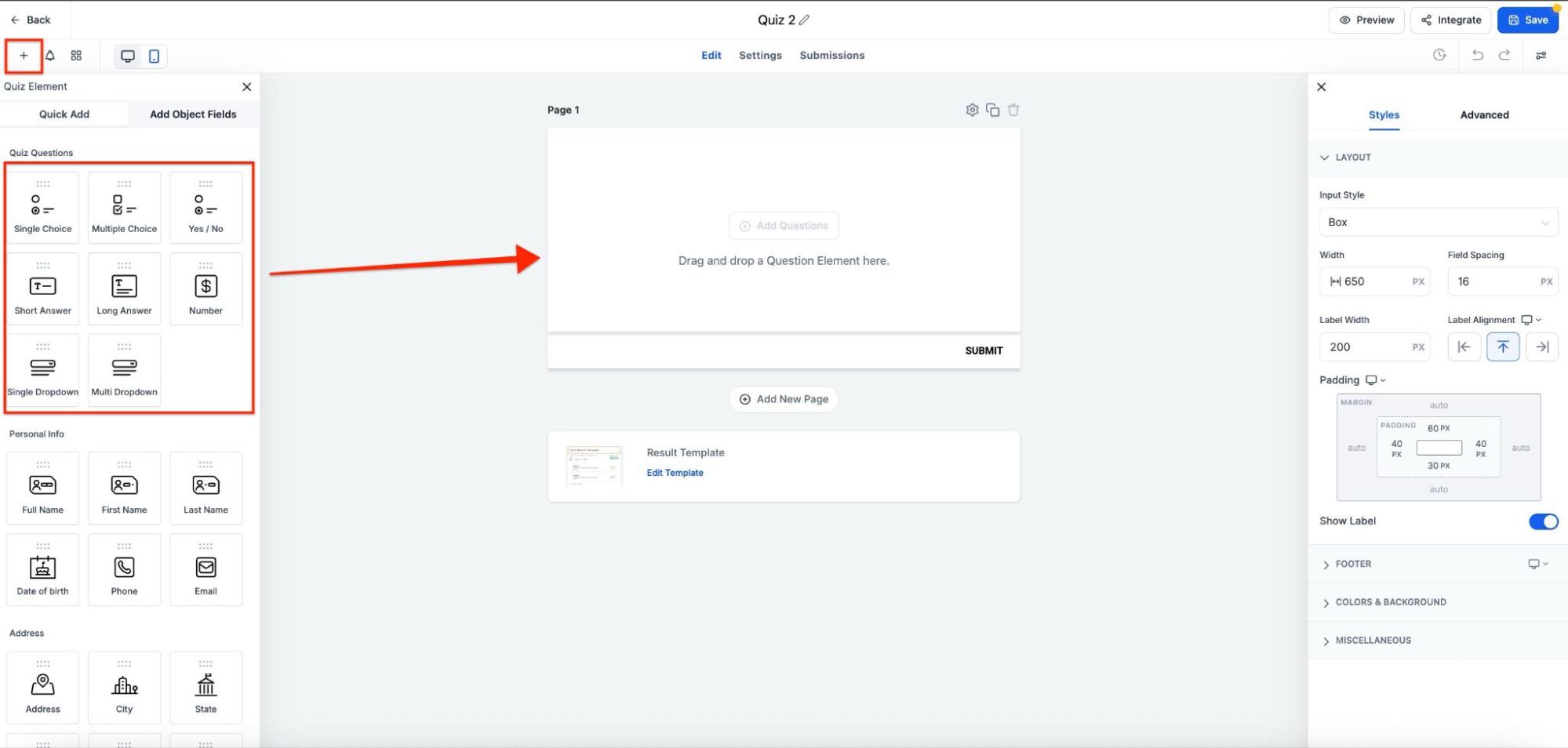Switch to mobile device view

pos(154,56)
